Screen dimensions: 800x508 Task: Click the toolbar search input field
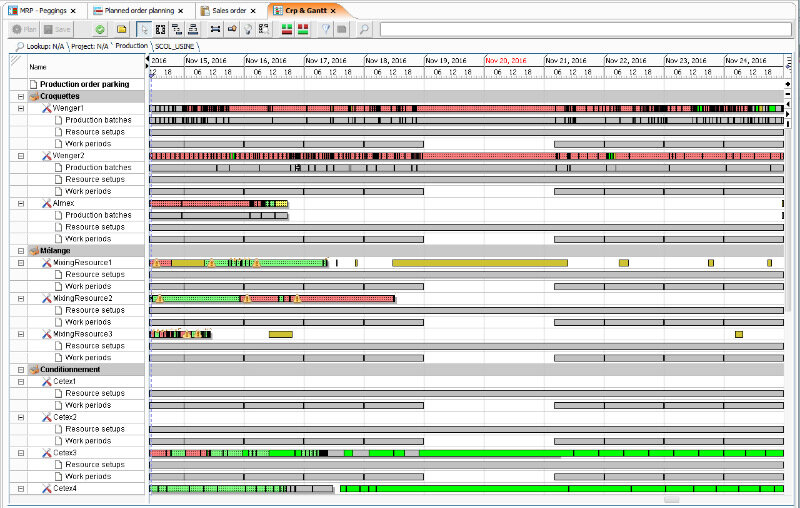(x=583, y=29)
